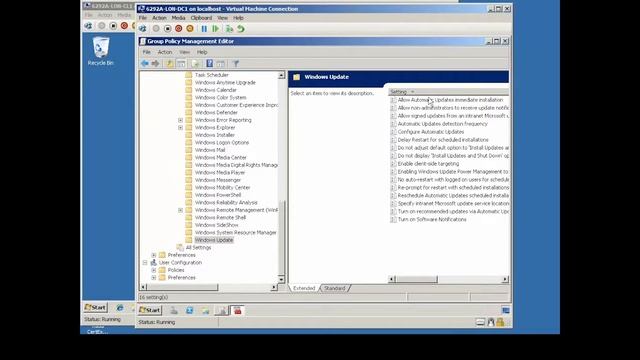Image resolution: width=640 pixels, height=360 pixels.
Task: Click the inner VM Start button
Action: click(150, 310)
